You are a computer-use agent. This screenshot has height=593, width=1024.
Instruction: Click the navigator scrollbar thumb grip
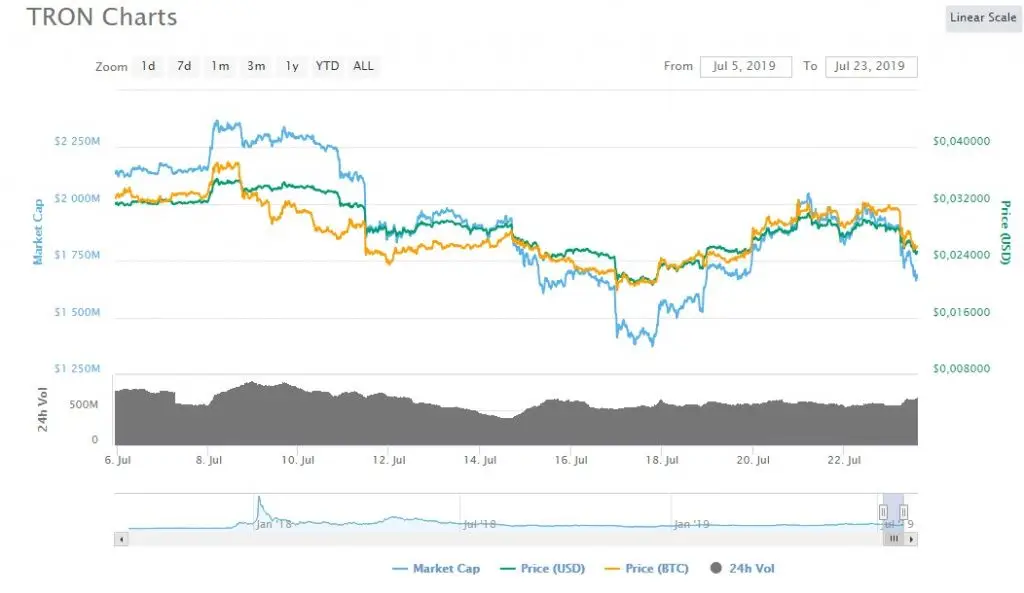coord(893,539)
